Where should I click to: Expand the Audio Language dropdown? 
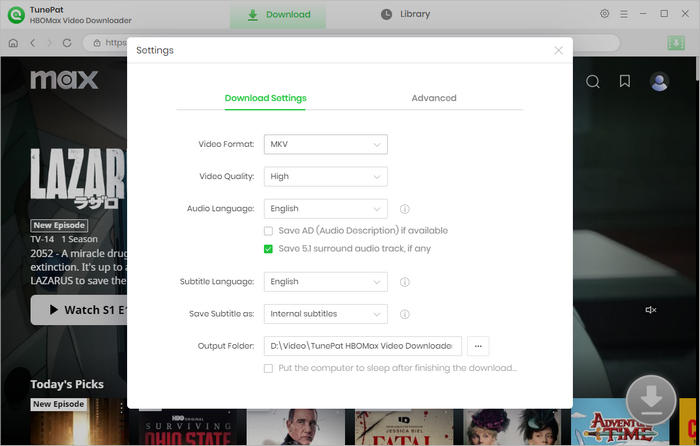pos(325,208)
